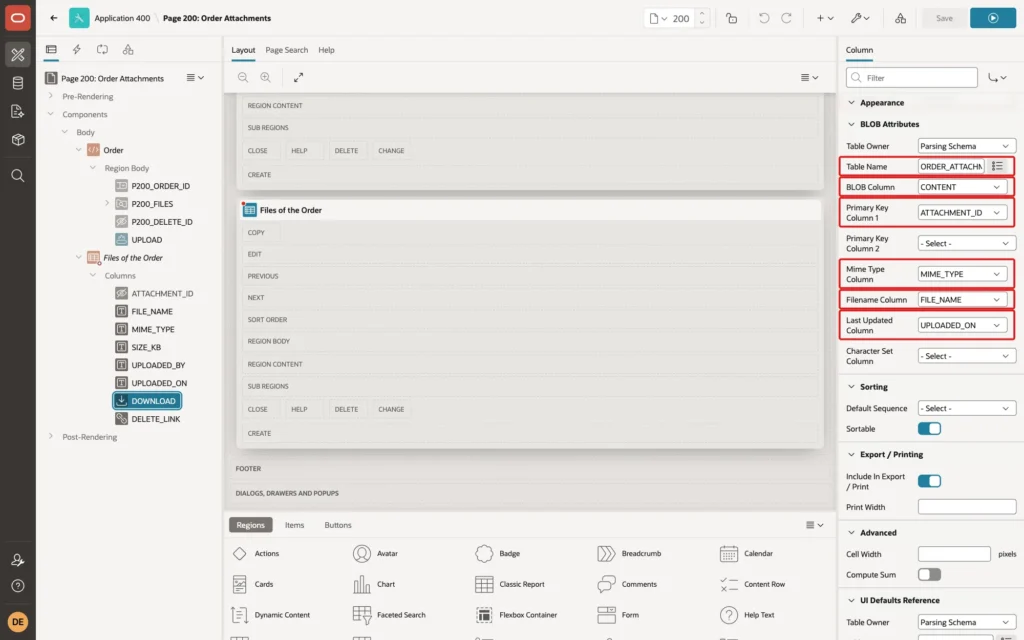Collapse the BLOB Attributes section
This screenshot has width=1024, height=640.
click(x=851, y=124)
